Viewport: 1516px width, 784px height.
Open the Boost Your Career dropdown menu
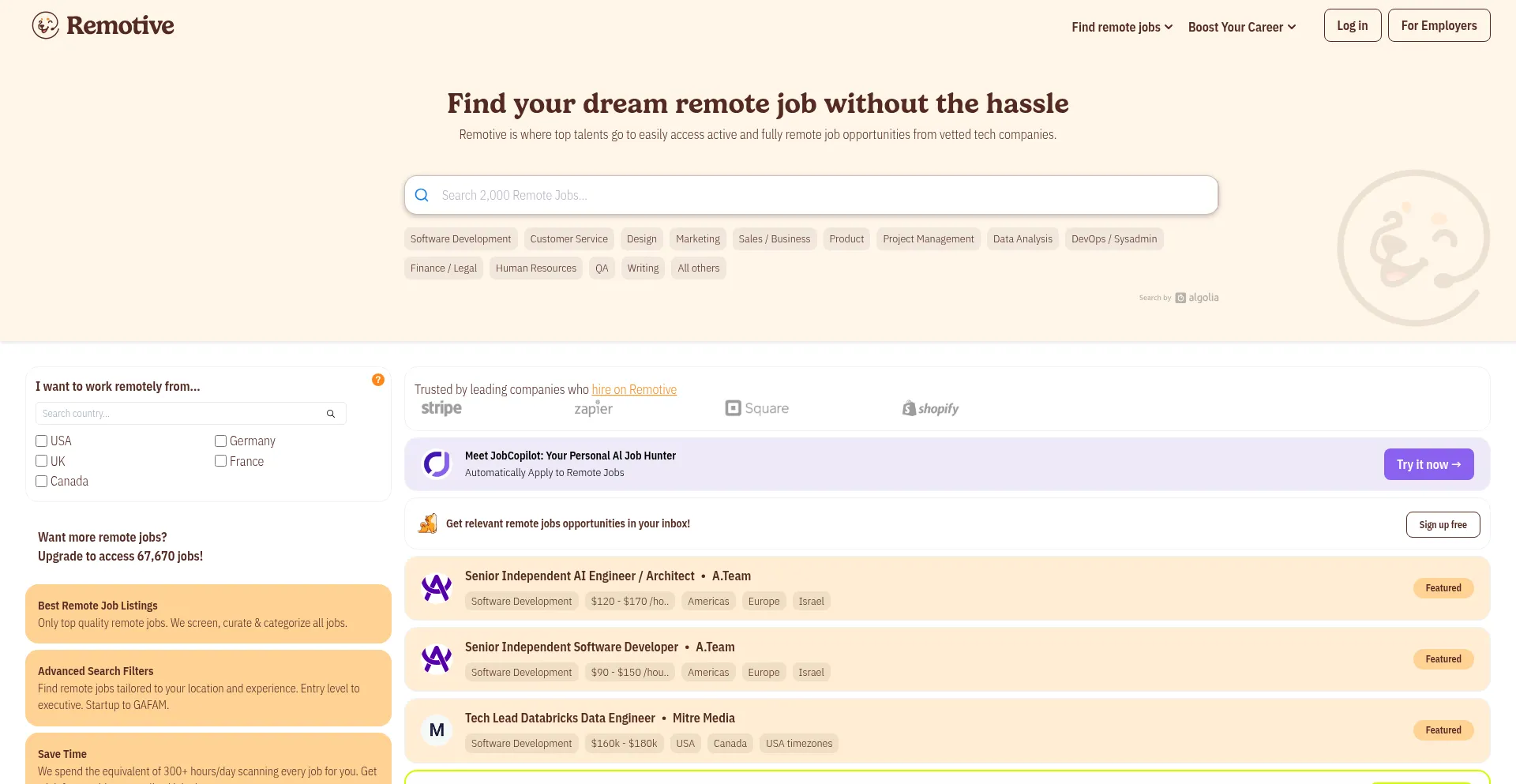tap(1241, 27)
